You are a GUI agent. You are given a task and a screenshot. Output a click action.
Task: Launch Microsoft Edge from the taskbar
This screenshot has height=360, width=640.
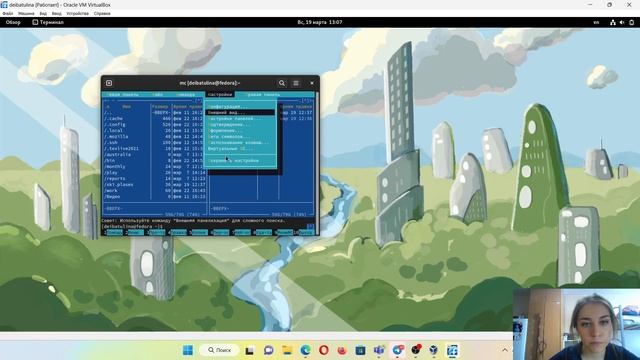point(305,350)
